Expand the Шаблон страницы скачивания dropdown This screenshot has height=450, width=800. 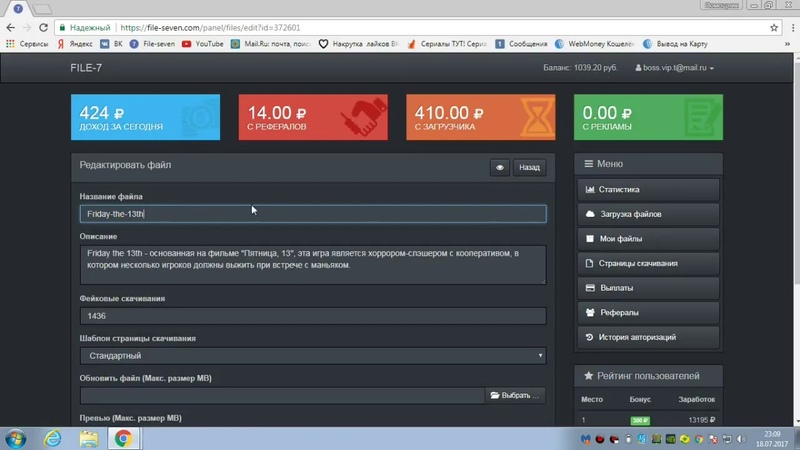click(x=312, y=356)
